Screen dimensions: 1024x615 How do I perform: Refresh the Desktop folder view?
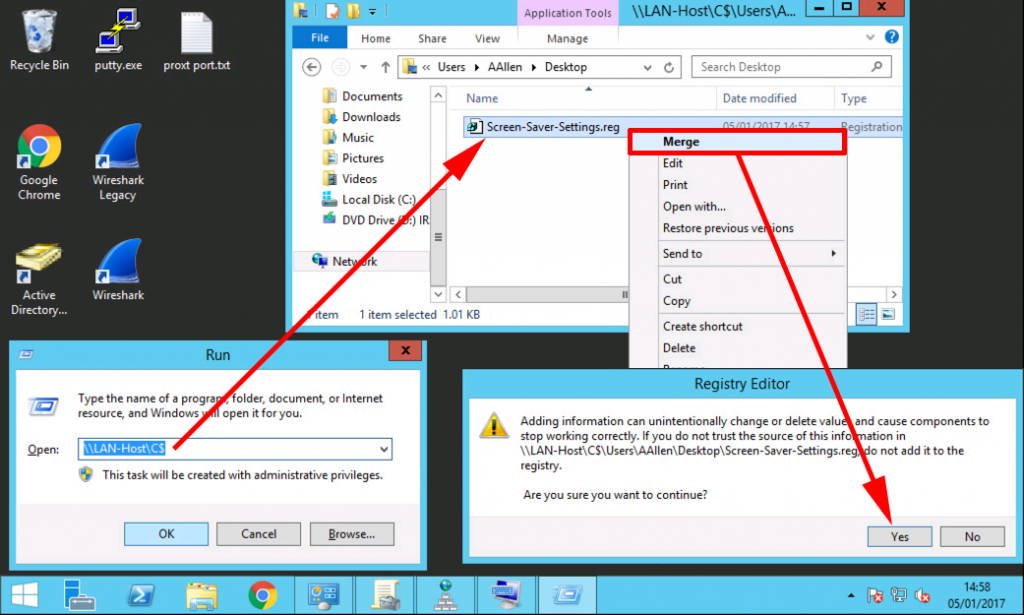pyautogui.click(x=667, y=66)
